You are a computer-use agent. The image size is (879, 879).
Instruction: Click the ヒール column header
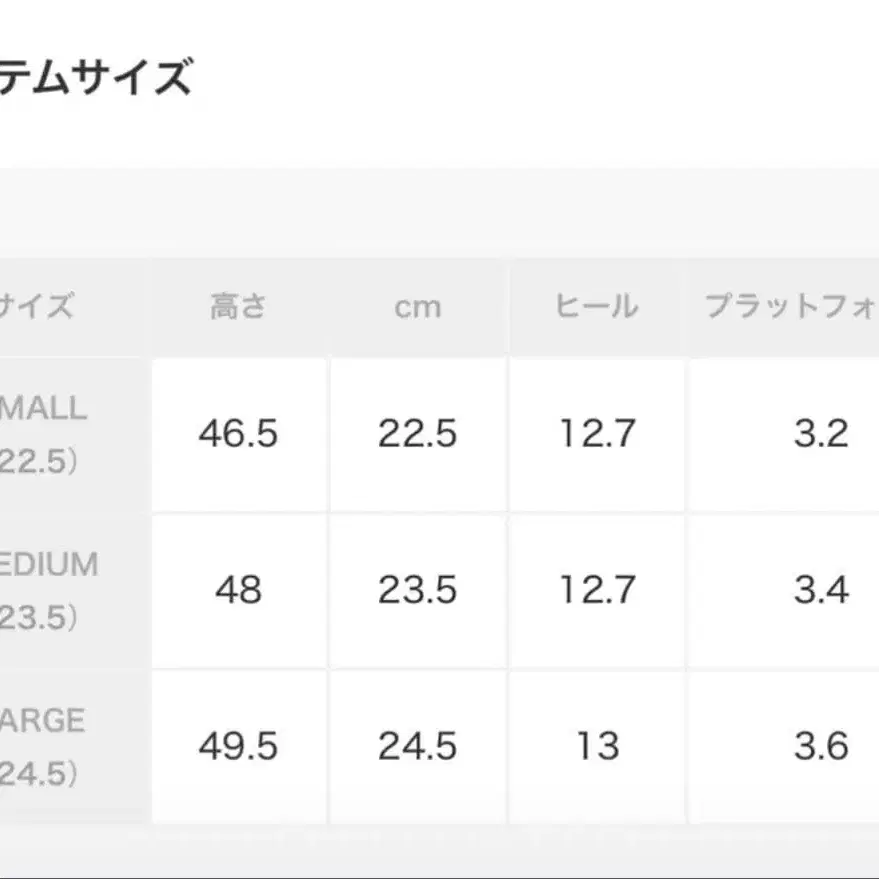(x=596, y=306)
